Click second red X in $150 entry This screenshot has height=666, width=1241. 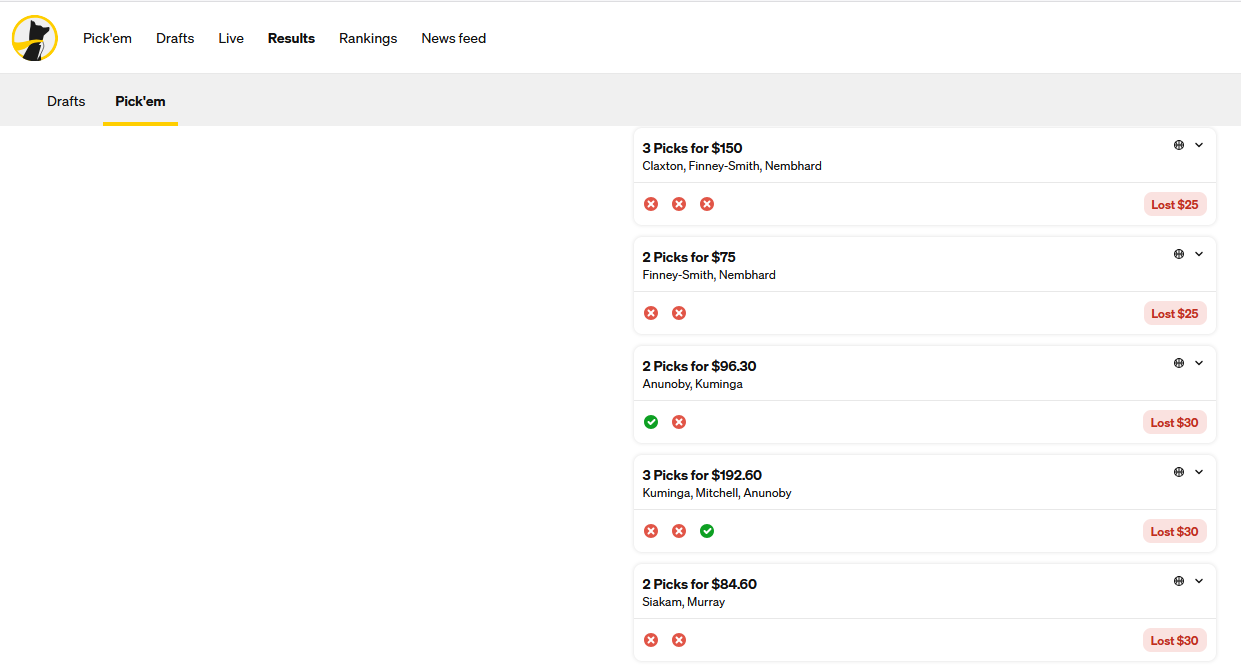679,204
